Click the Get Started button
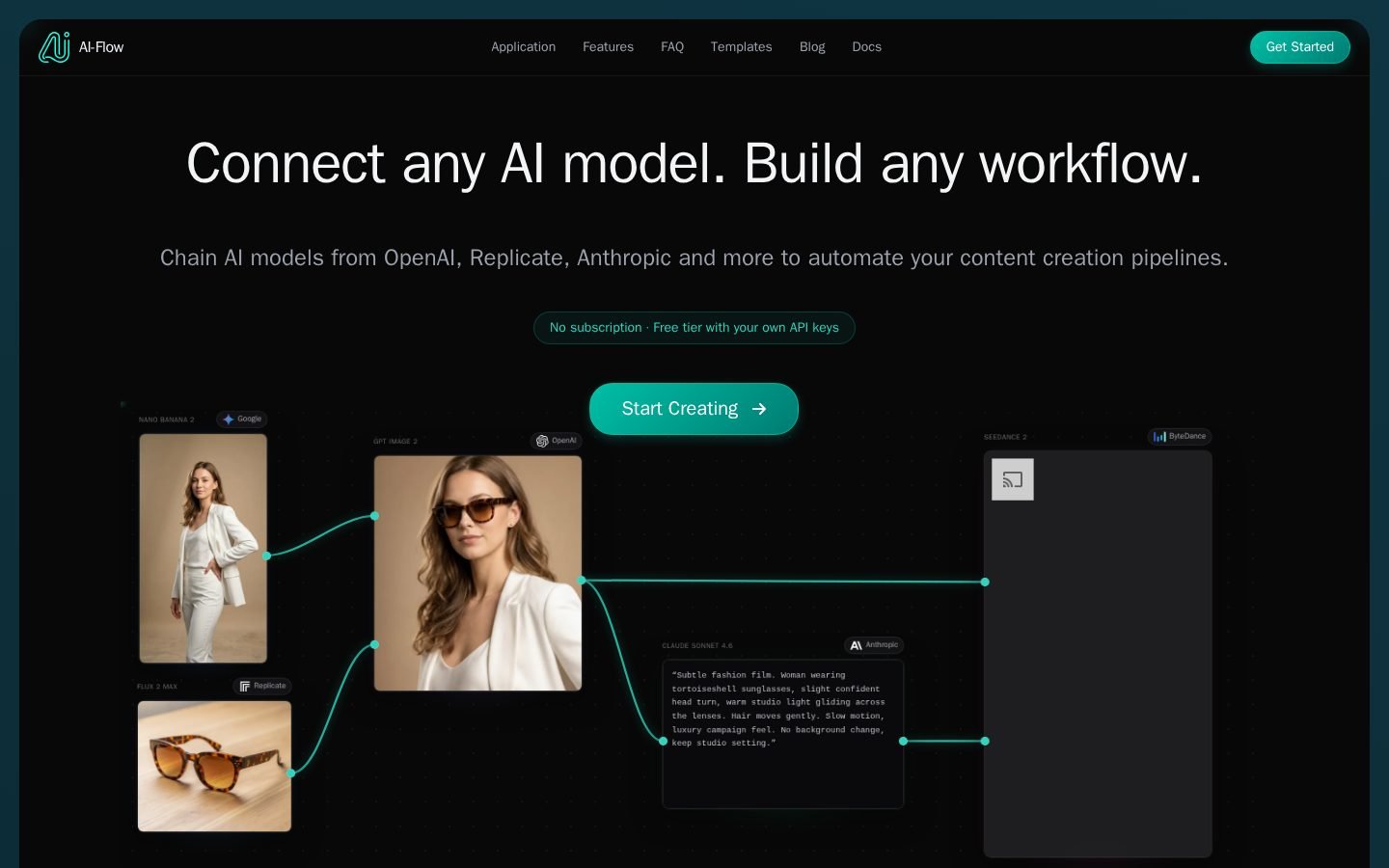The height and width of the screenshot is (868, 1389). point(1299,47)
